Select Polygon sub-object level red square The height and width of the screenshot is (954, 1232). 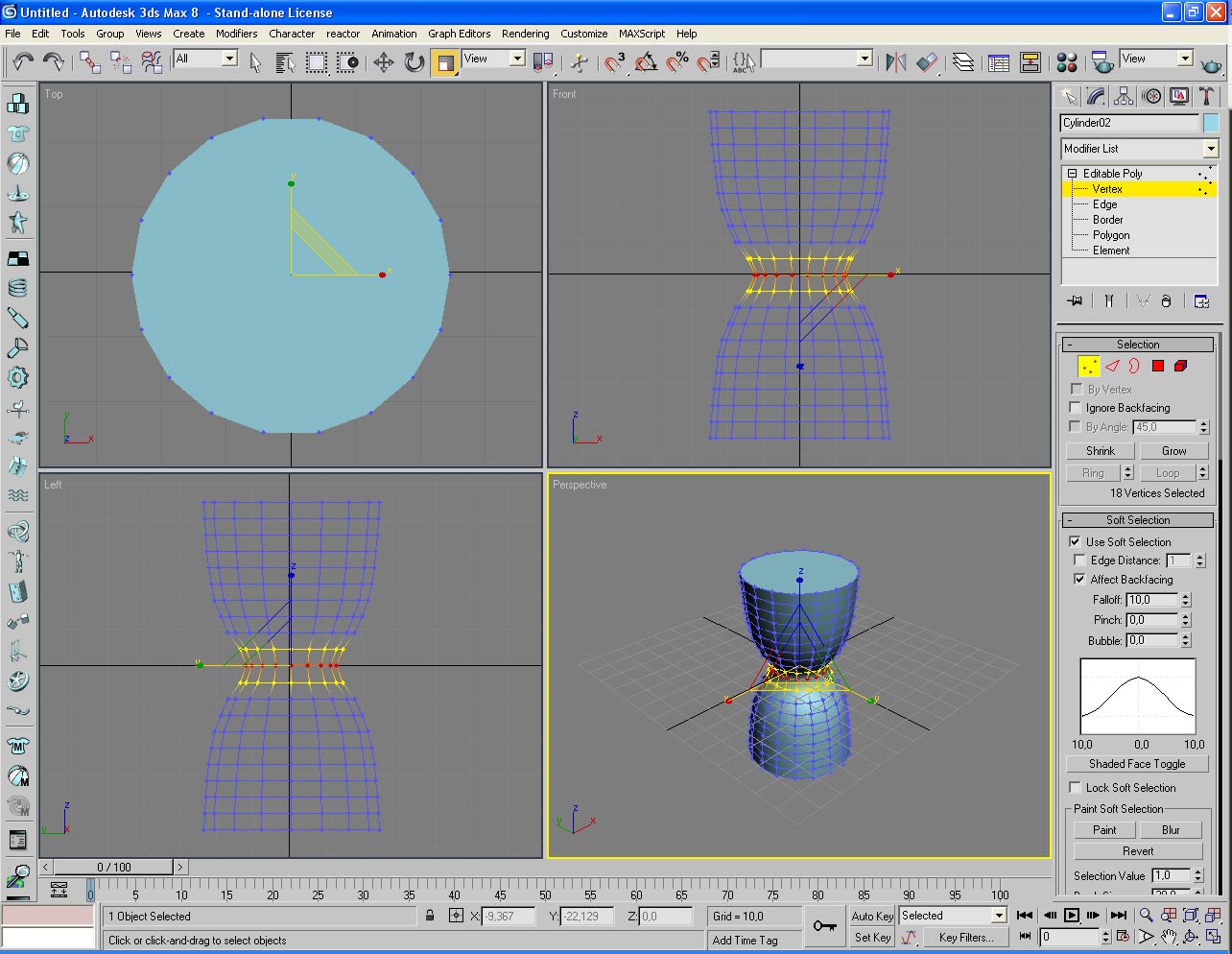1158,366
